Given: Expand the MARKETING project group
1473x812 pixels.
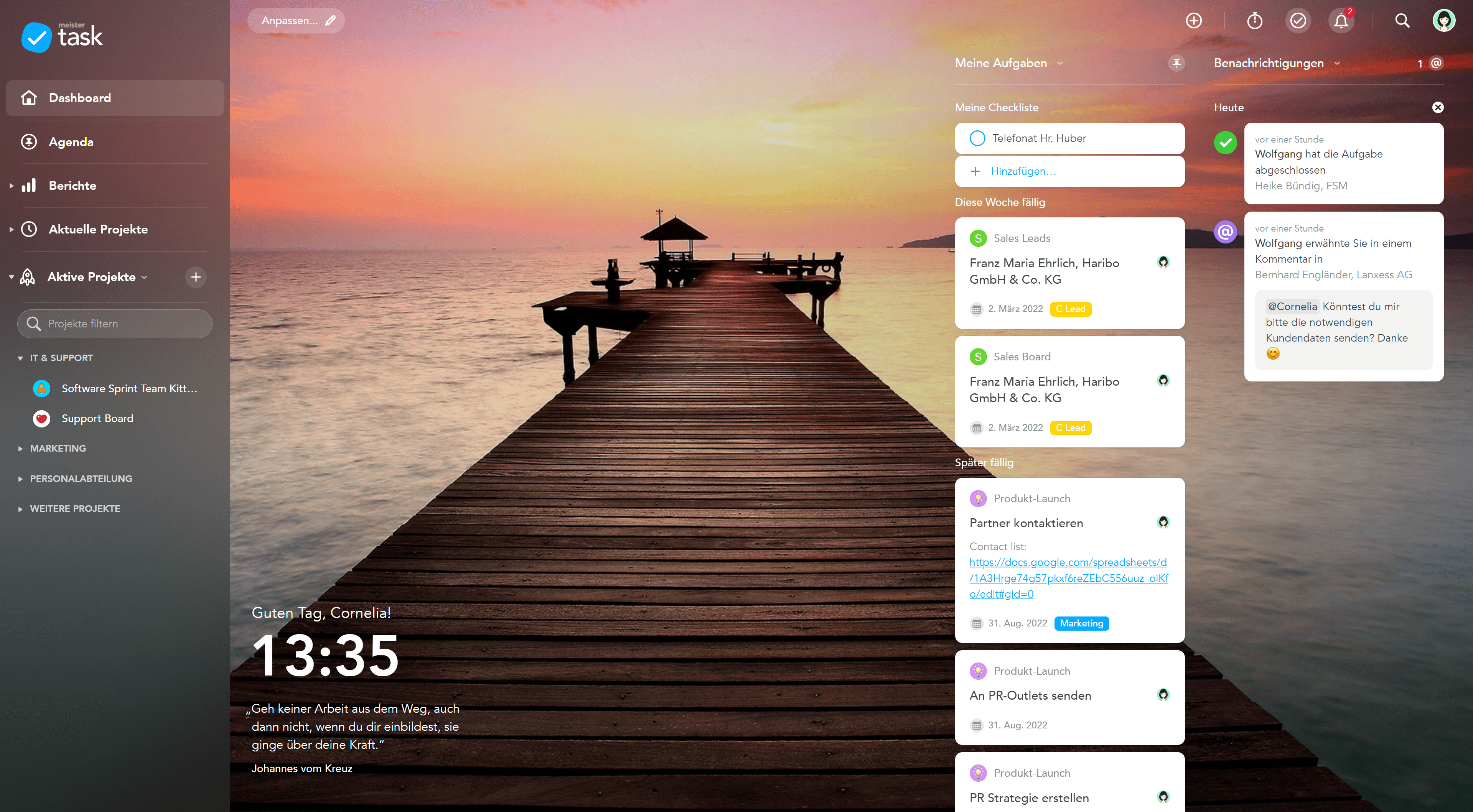Looking at the screenshot, I should click(x=21, y=449).
